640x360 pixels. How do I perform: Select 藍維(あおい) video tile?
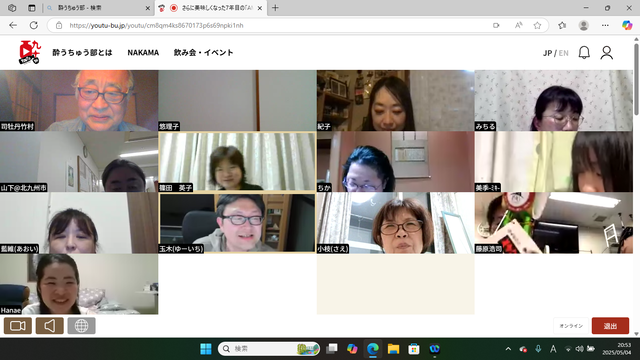click(x=79, y=223)
